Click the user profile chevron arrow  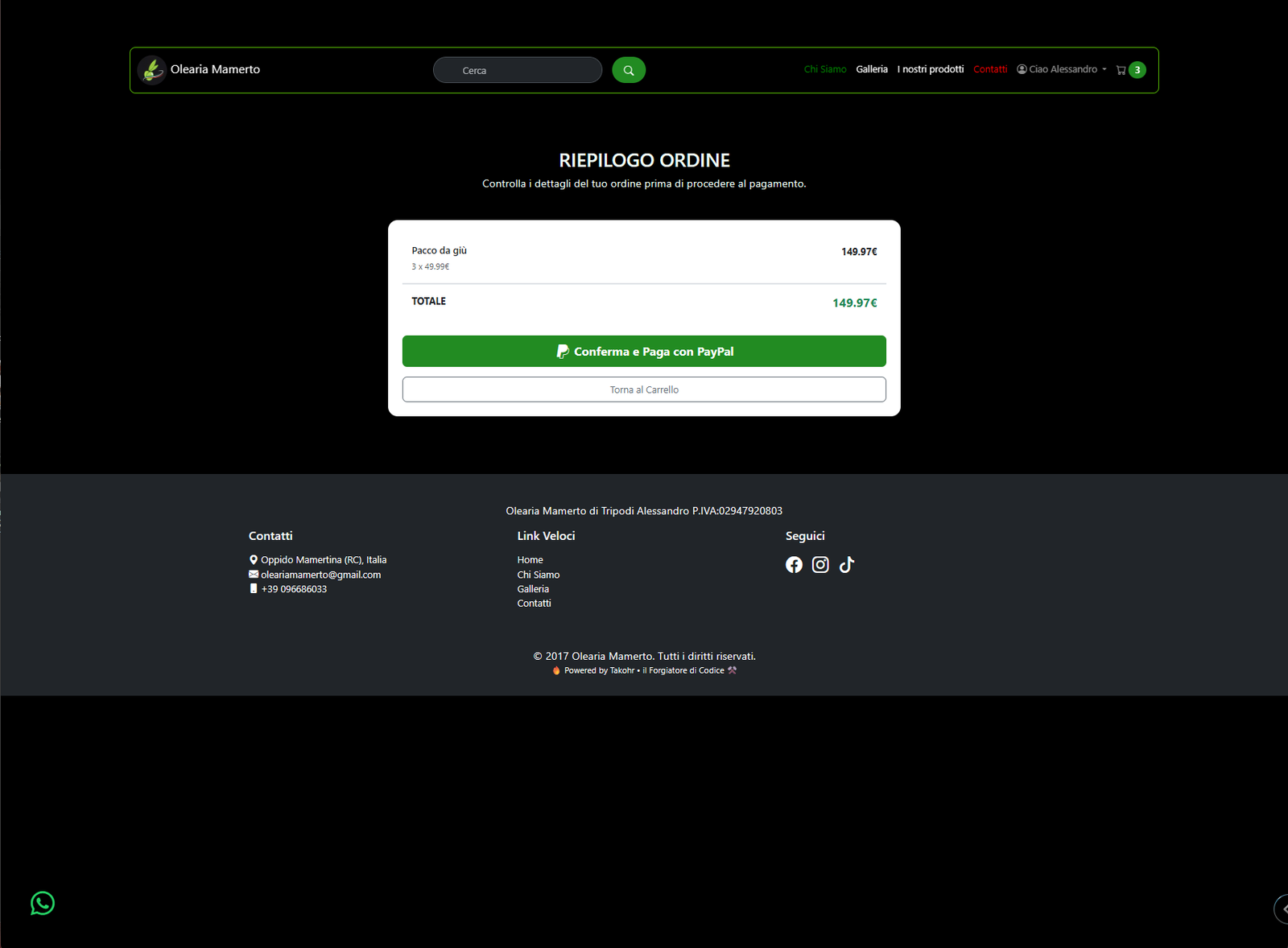click(1104, 70)
